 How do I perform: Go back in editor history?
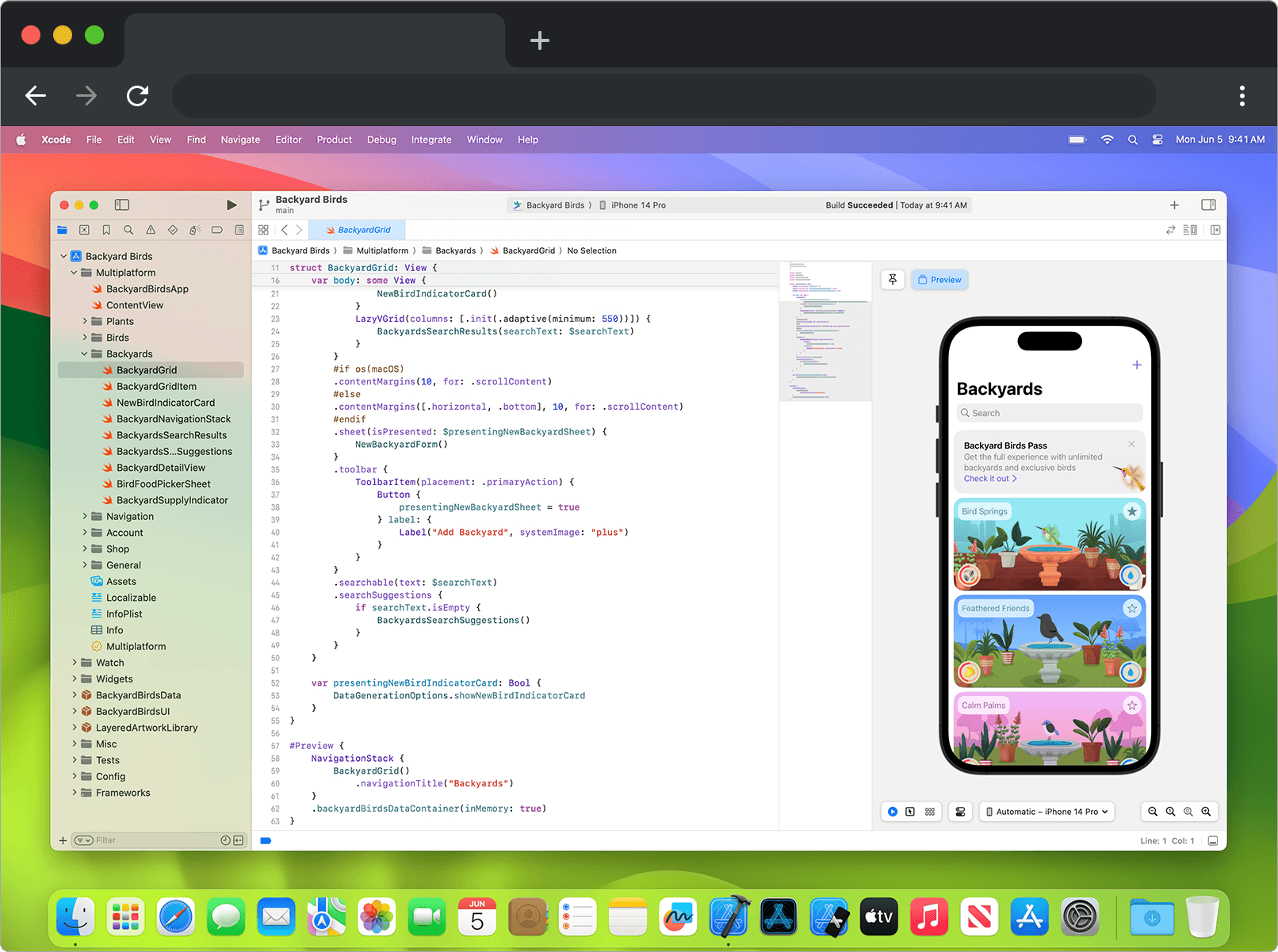pos(285,230)
